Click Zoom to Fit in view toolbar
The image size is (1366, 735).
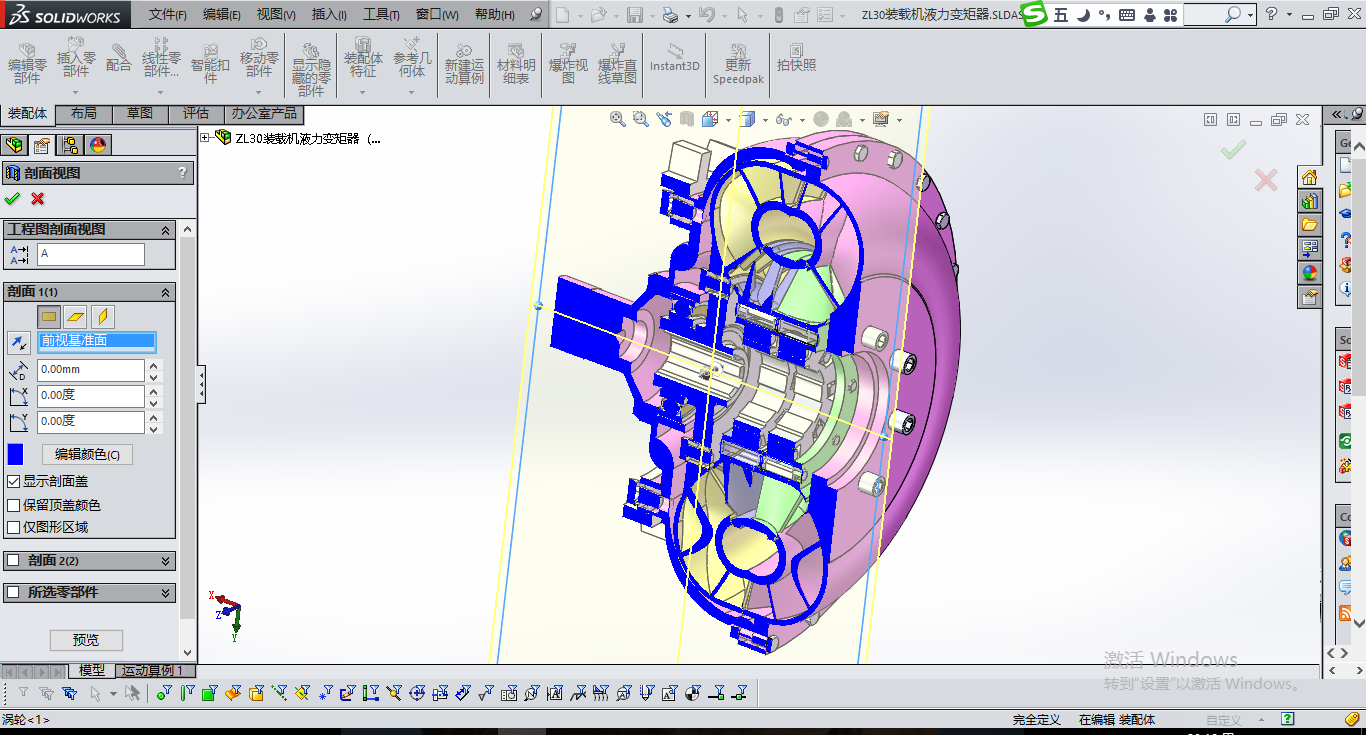click(x=618, y=119)
